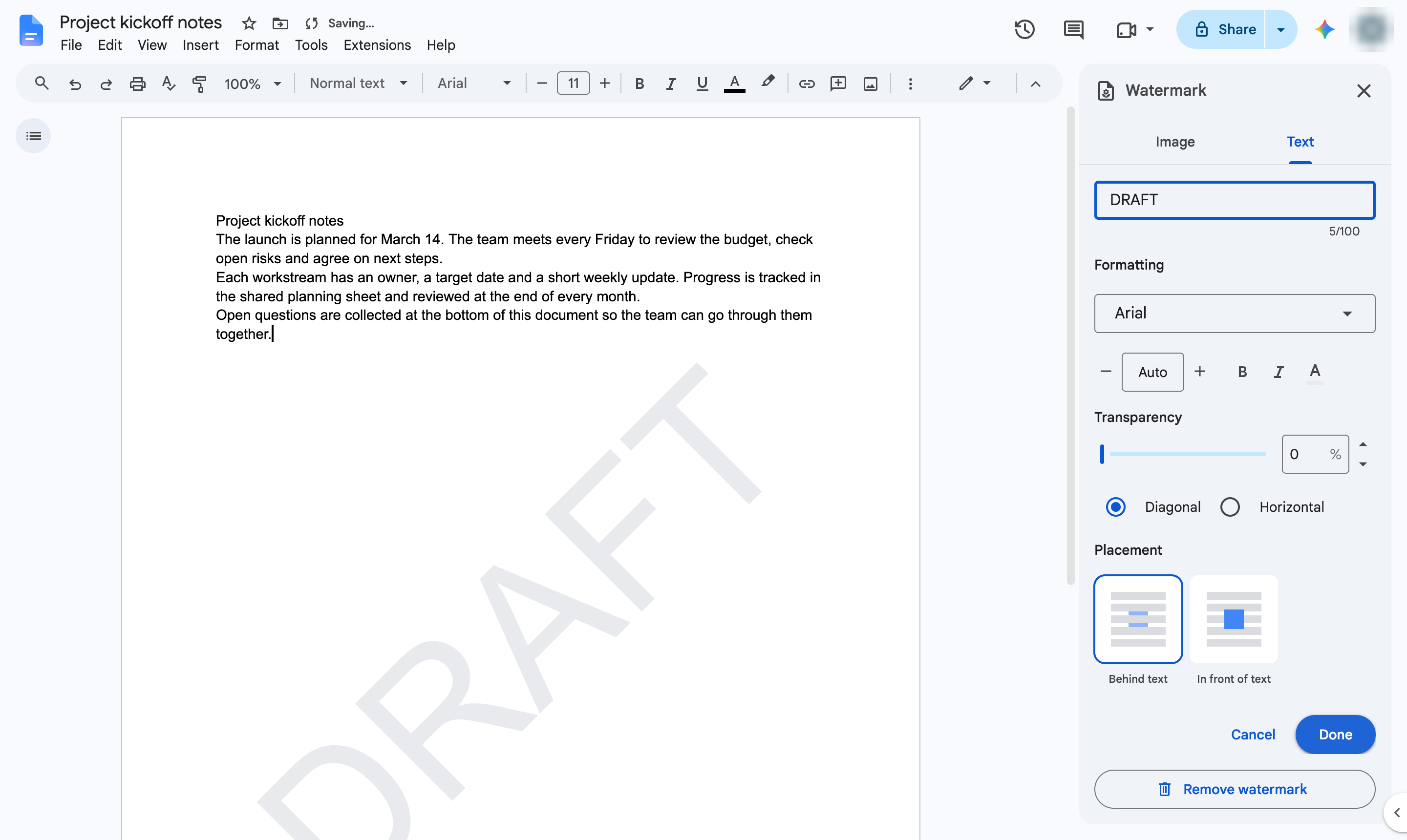Activate the paint format roller tool
This screenshot has width=1407, height=840.
[199, 84]
